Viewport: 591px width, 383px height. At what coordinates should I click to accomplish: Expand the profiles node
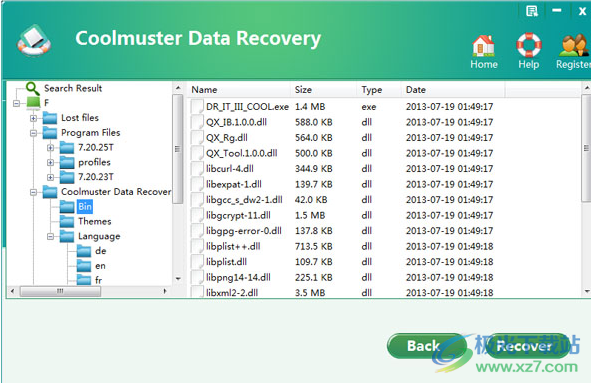[x=50, y=162]
